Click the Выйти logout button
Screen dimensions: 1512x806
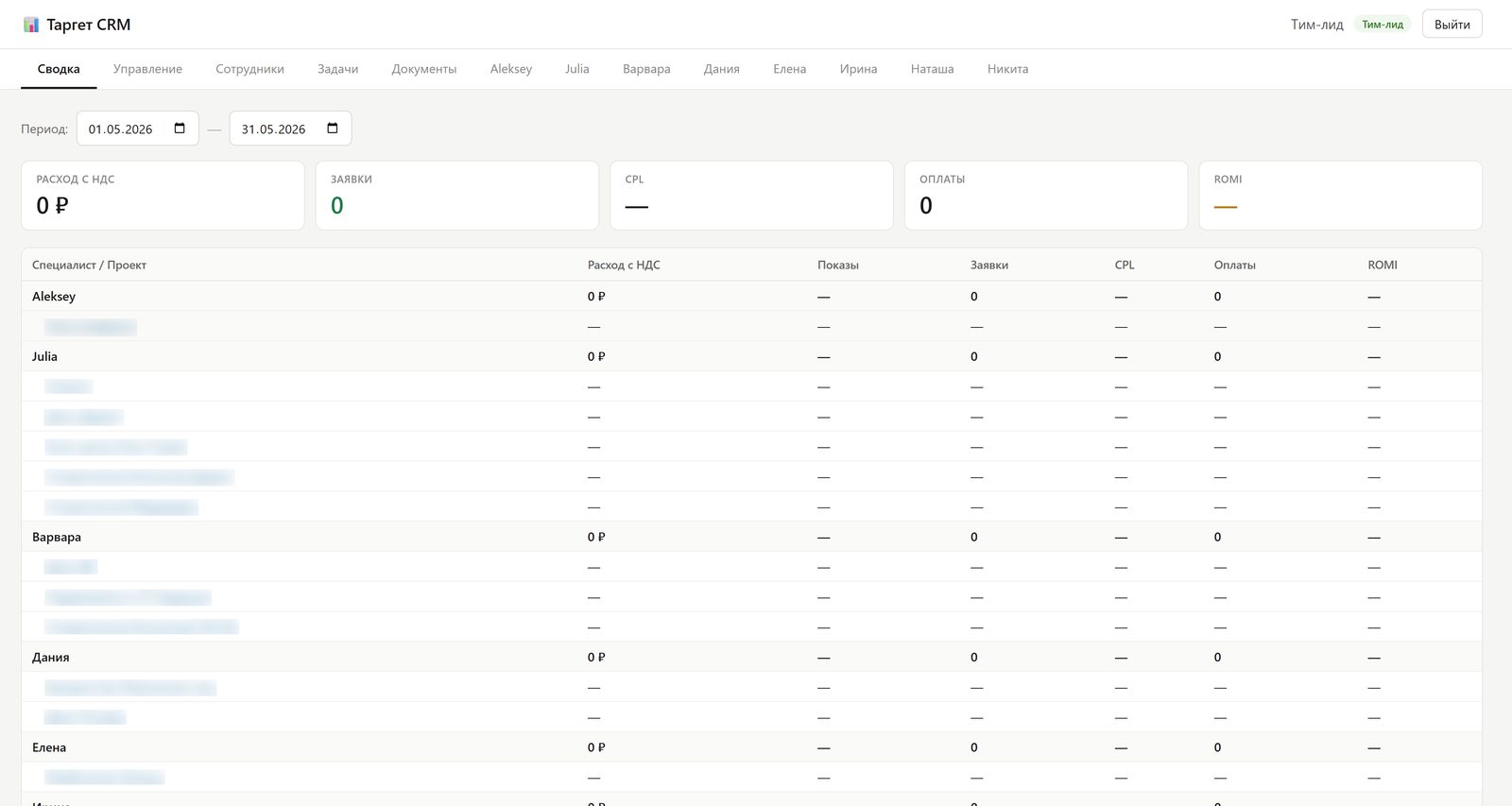[1452, 25]
